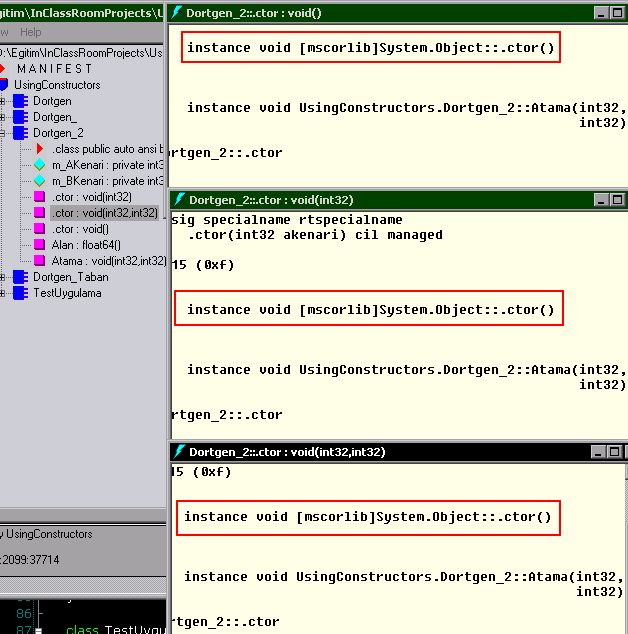Click the blue class icon for TestUygulama

(x=19, y=293)
